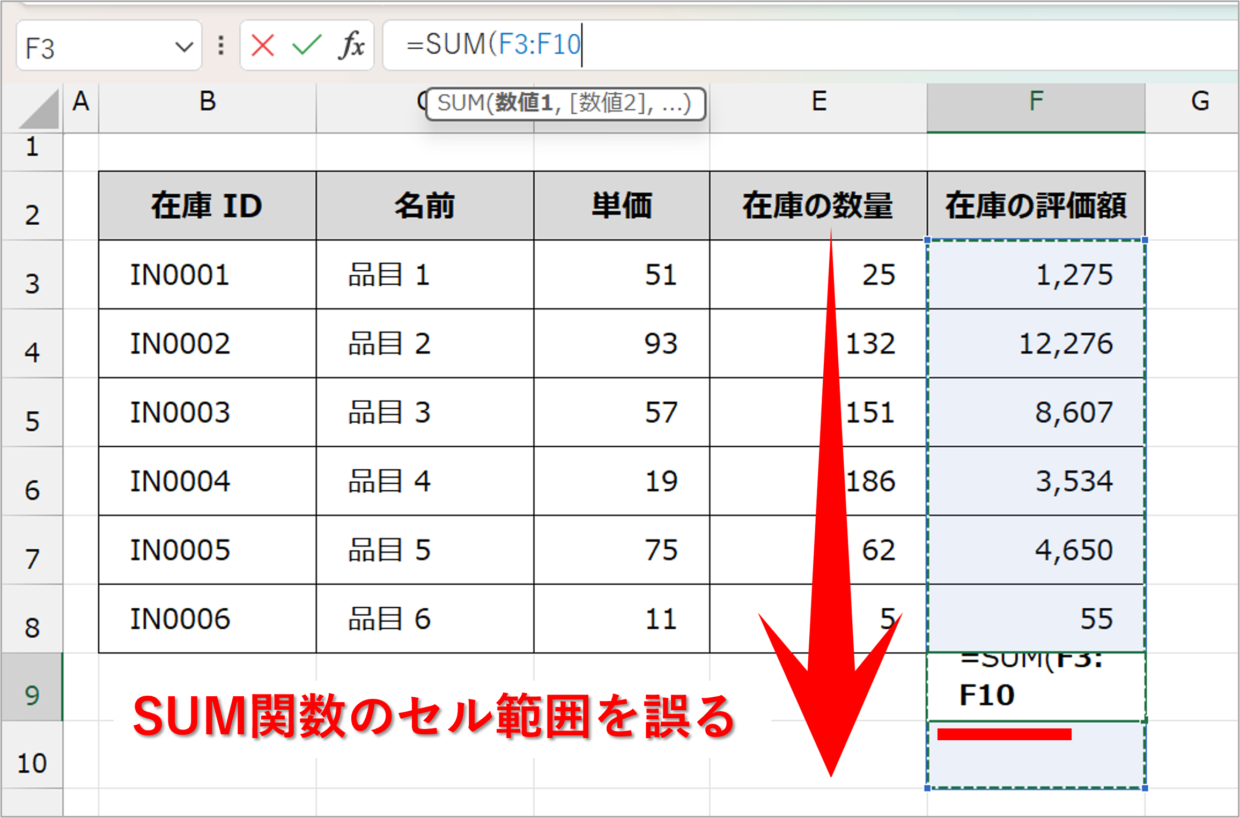Click the 品目 5 cell

(390, 550)
